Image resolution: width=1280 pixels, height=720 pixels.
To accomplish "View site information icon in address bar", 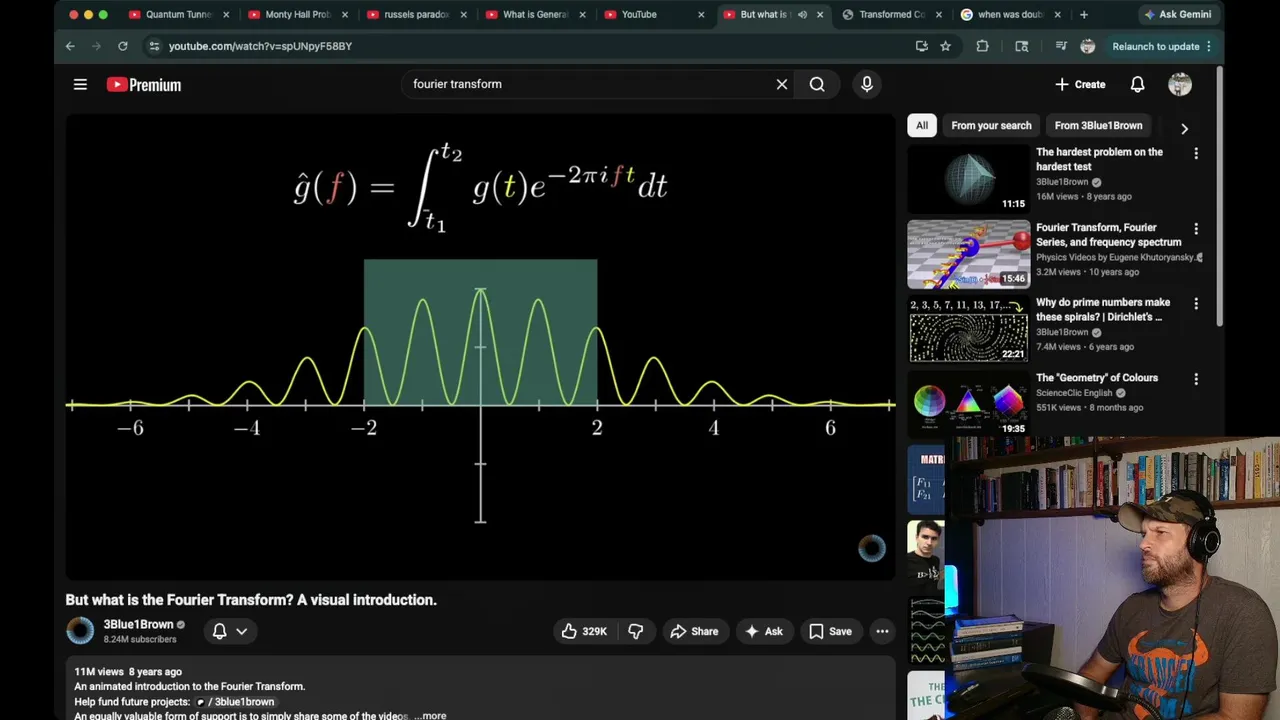I will (x=153, y=46).
